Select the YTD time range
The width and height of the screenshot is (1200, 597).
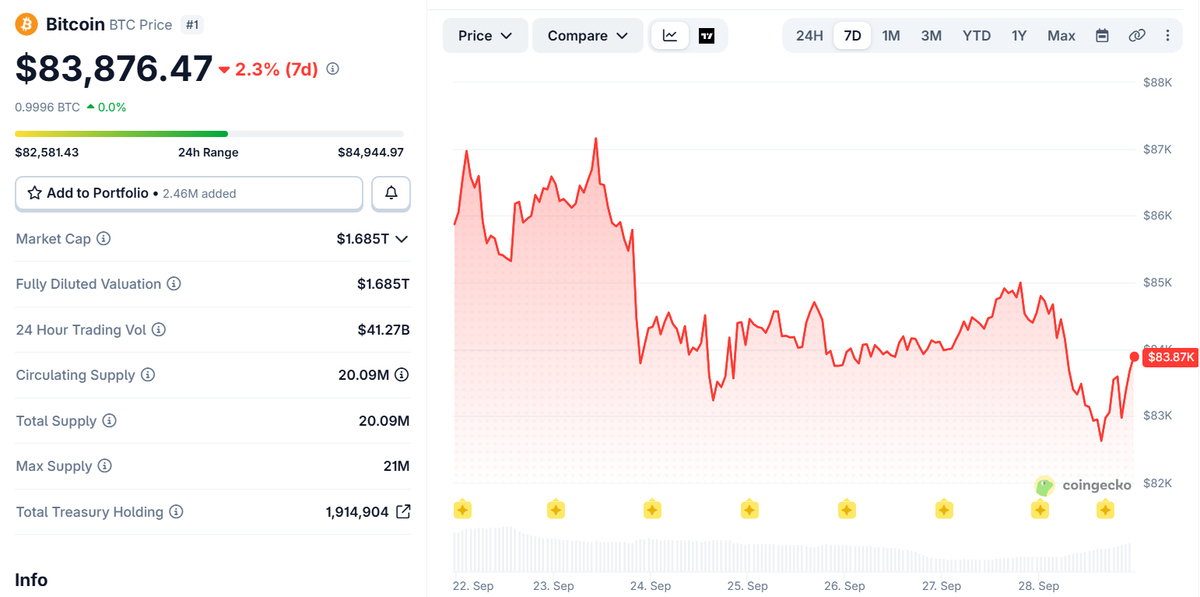click(976, 36)
